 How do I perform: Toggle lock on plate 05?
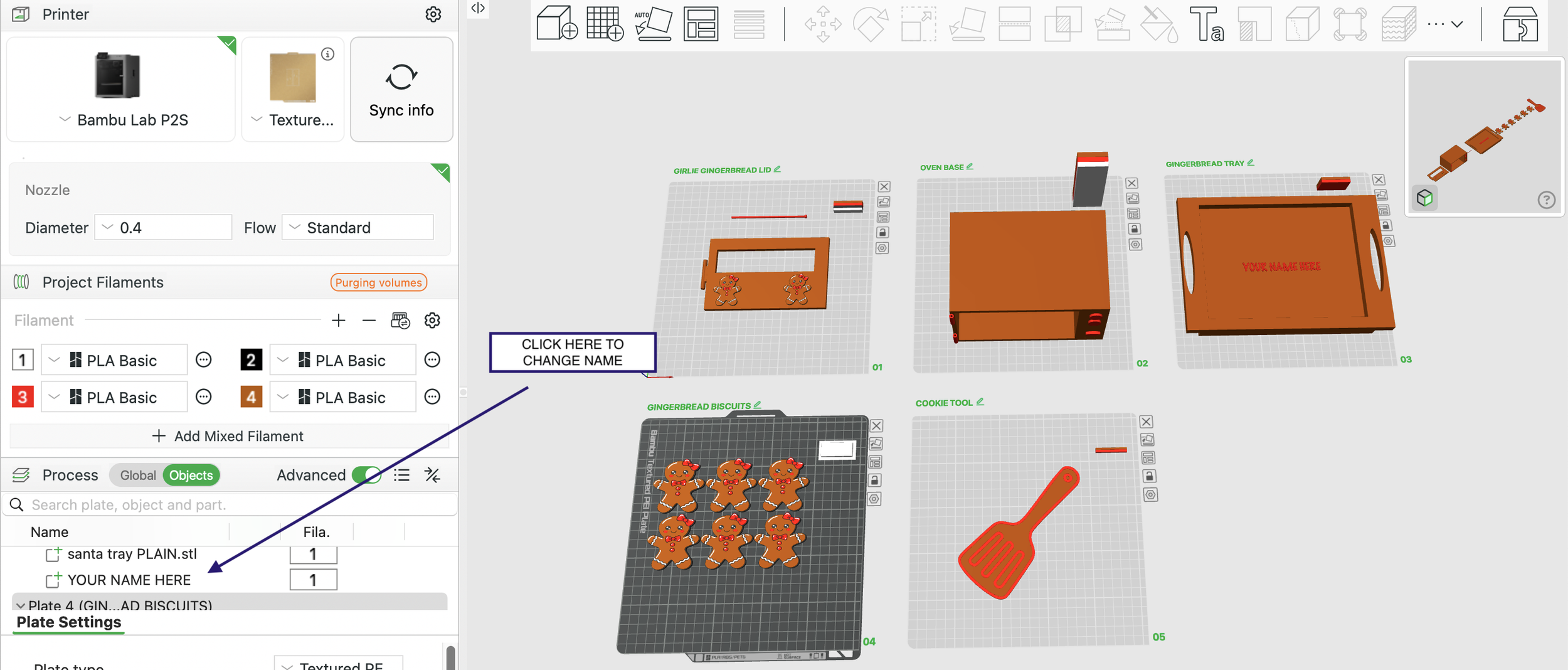[x=1149, y=476]
